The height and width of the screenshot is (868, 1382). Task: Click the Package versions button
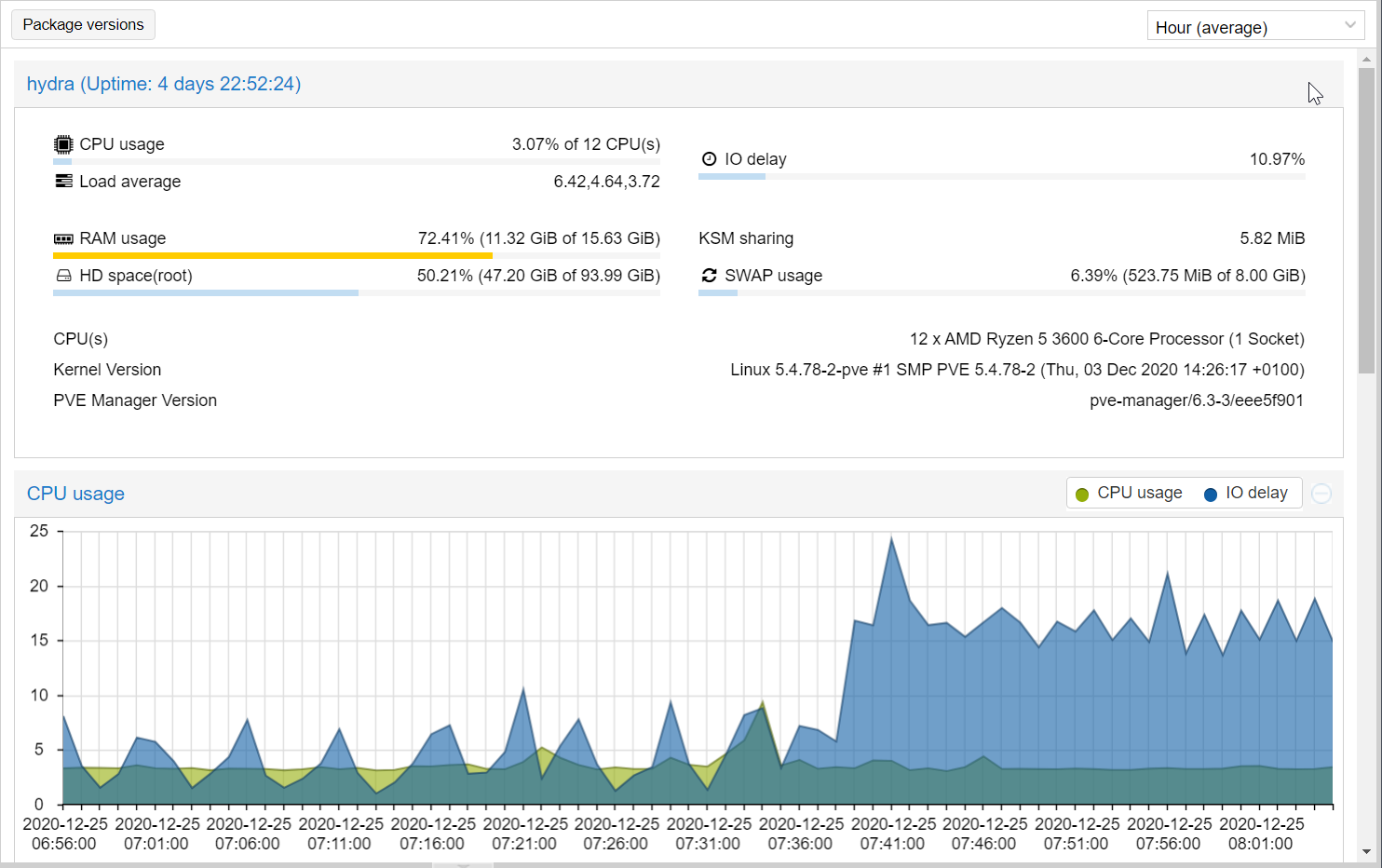[x=83, y=24]
